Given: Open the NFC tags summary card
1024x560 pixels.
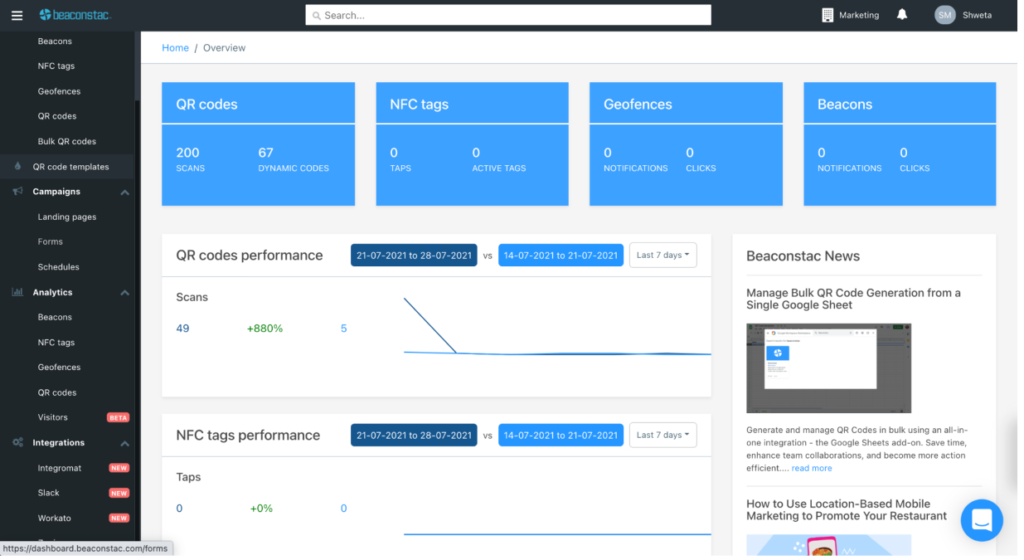Looking at the screenshot, I should (x=472, y=144).
